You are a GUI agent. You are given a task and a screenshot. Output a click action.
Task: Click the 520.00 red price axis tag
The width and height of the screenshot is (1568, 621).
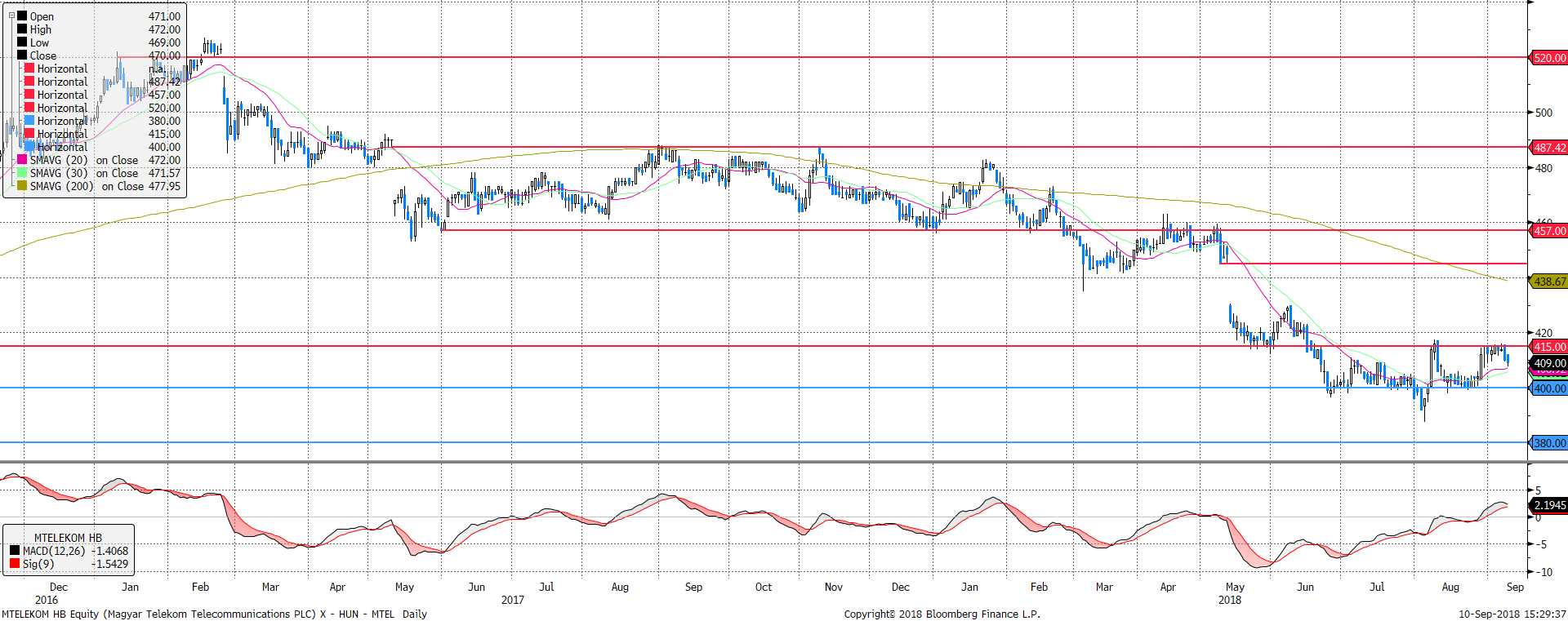(1548, 58)
